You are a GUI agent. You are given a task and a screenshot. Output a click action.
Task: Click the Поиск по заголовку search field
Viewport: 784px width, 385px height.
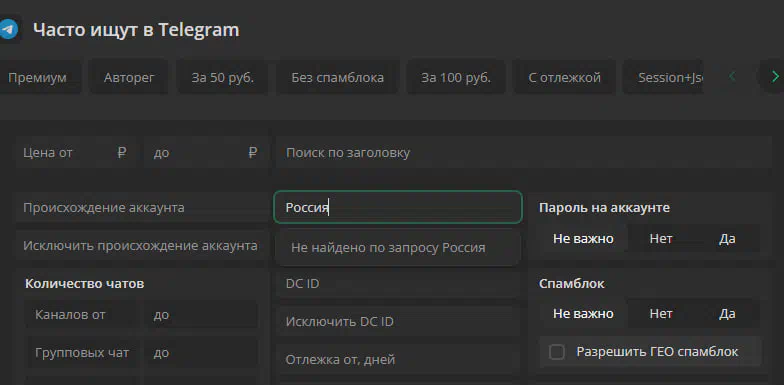524,152
